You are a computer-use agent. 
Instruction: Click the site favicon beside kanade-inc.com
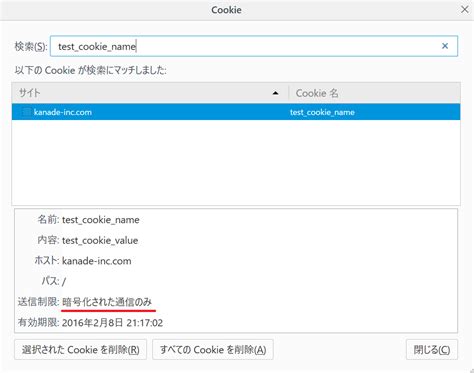pos(26,112)
